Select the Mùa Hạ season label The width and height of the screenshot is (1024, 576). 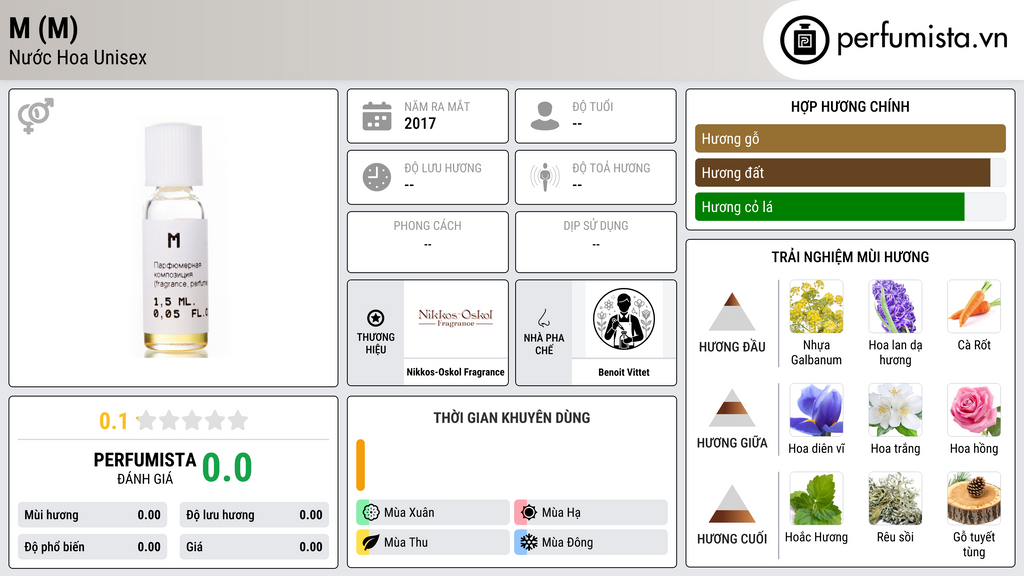click(561, 513)
